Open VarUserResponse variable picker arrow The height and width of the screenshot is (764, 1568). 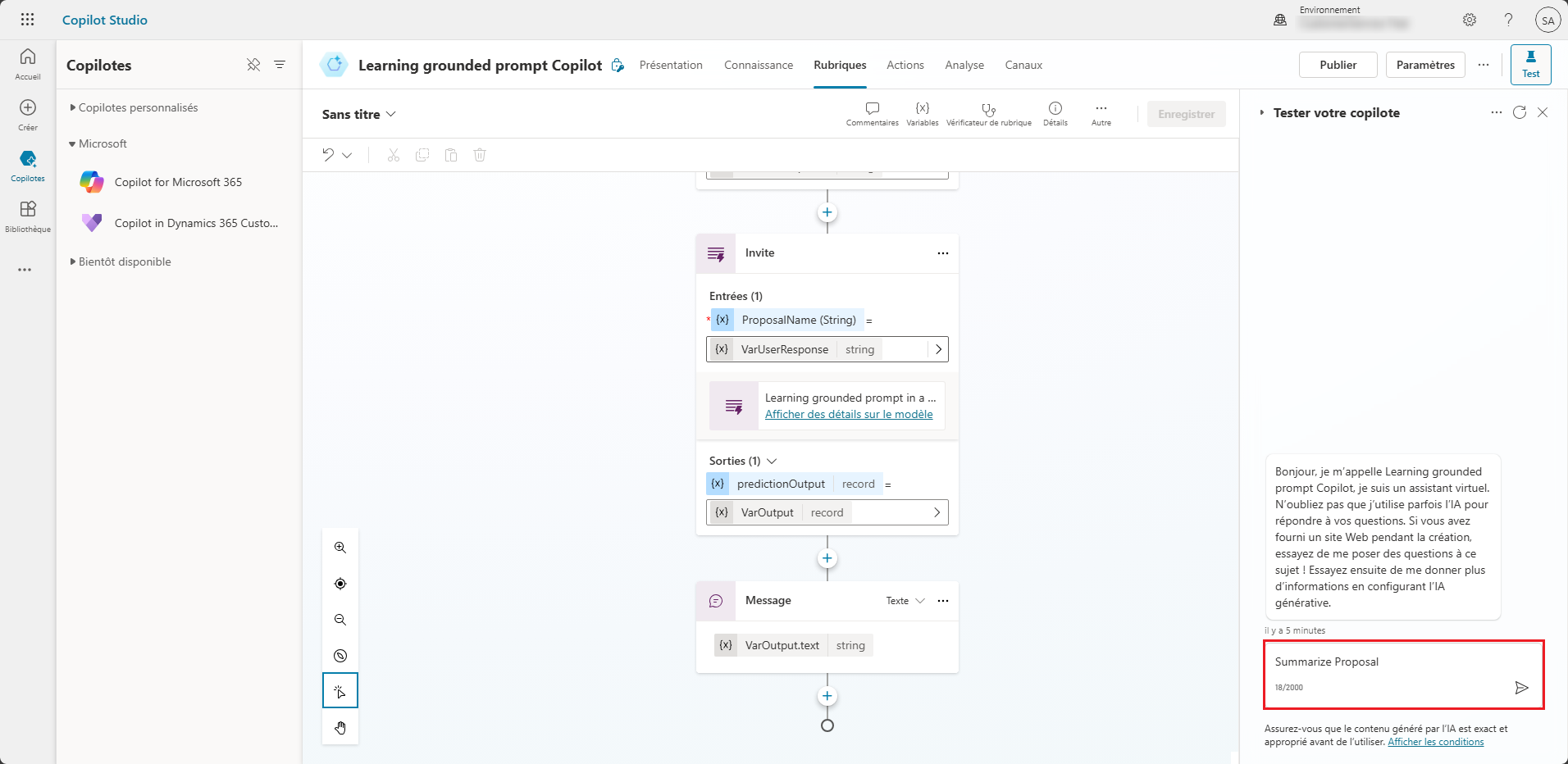tap(938, 349)
